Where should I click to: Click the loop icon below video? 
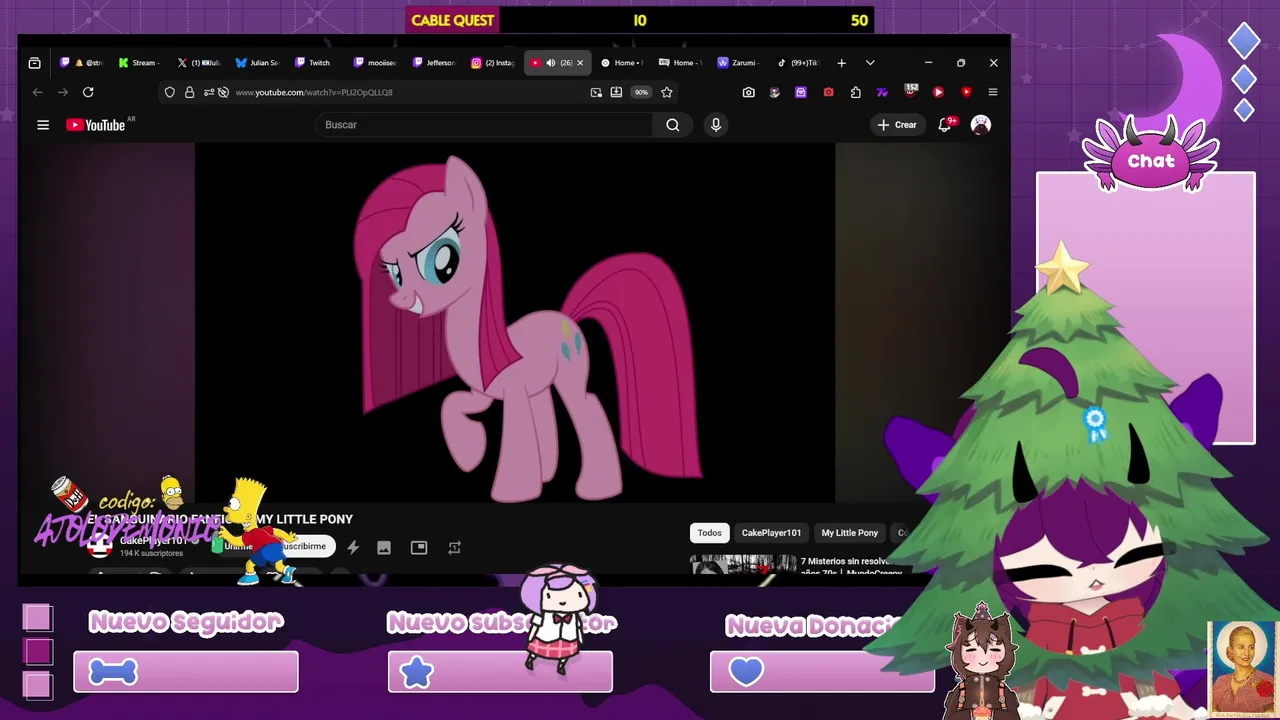(x=454, y=547)
